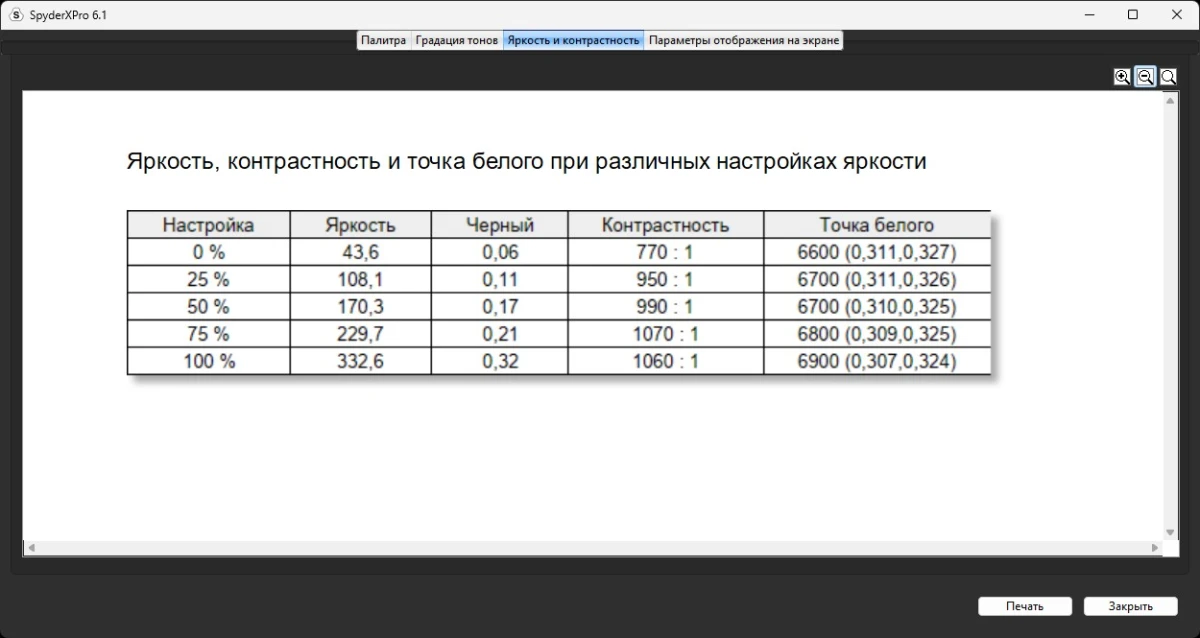Switch to Параметры отображения на экране tab

[x=744, y=40]
